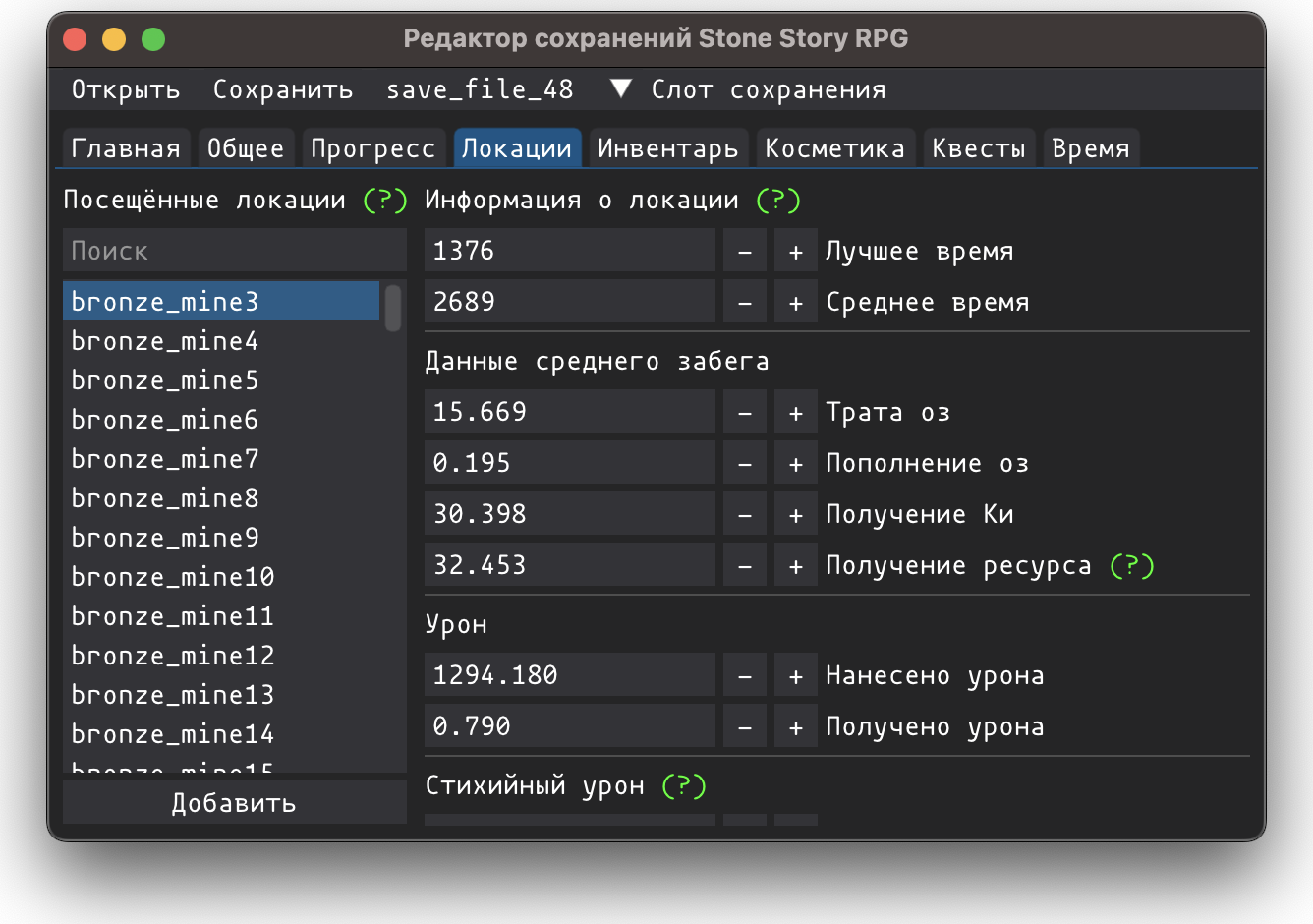Select bronze_mine10 in the location list
1313x924 pixels.
(221, 577)
